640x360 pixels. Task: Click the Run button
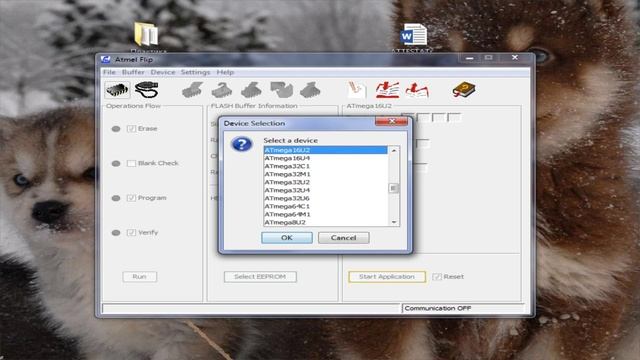(x=140, y=277)
